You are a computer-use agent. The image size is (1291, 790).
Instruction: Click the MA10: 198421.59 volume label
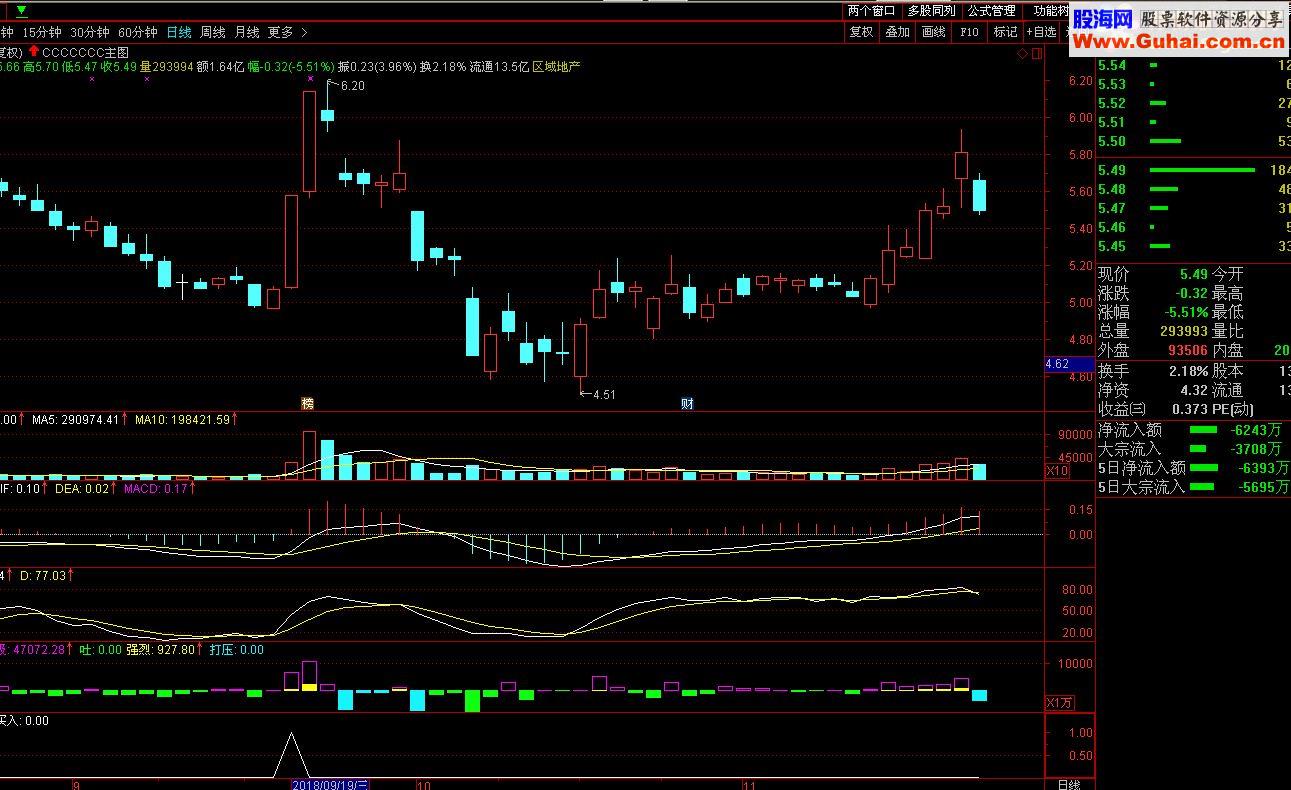click(x=182, y=420)
